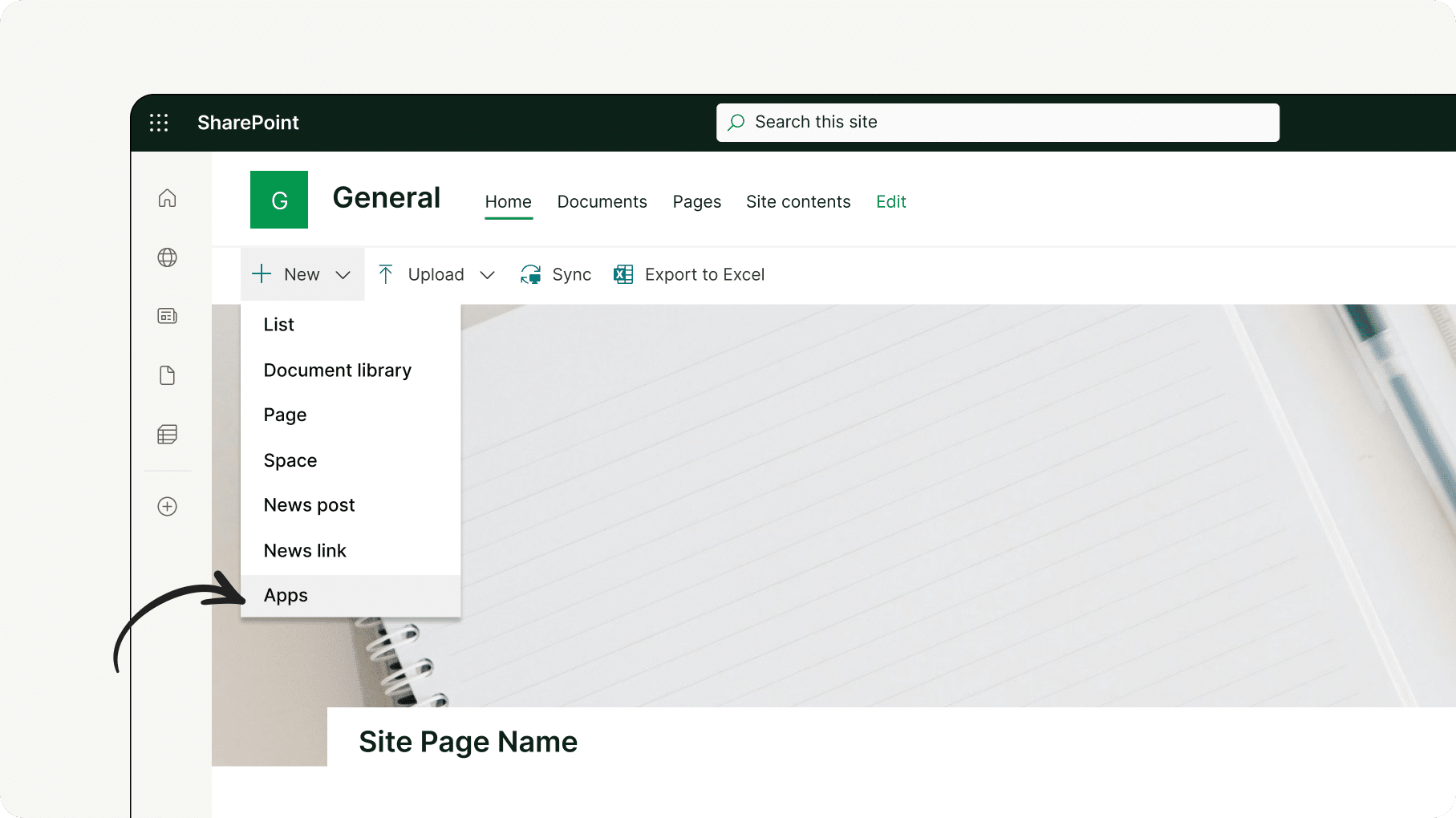Viewport: 1456px width, 818px height.
Task: Open the lists icon in left sidebar
Action: tap(167, 435)
